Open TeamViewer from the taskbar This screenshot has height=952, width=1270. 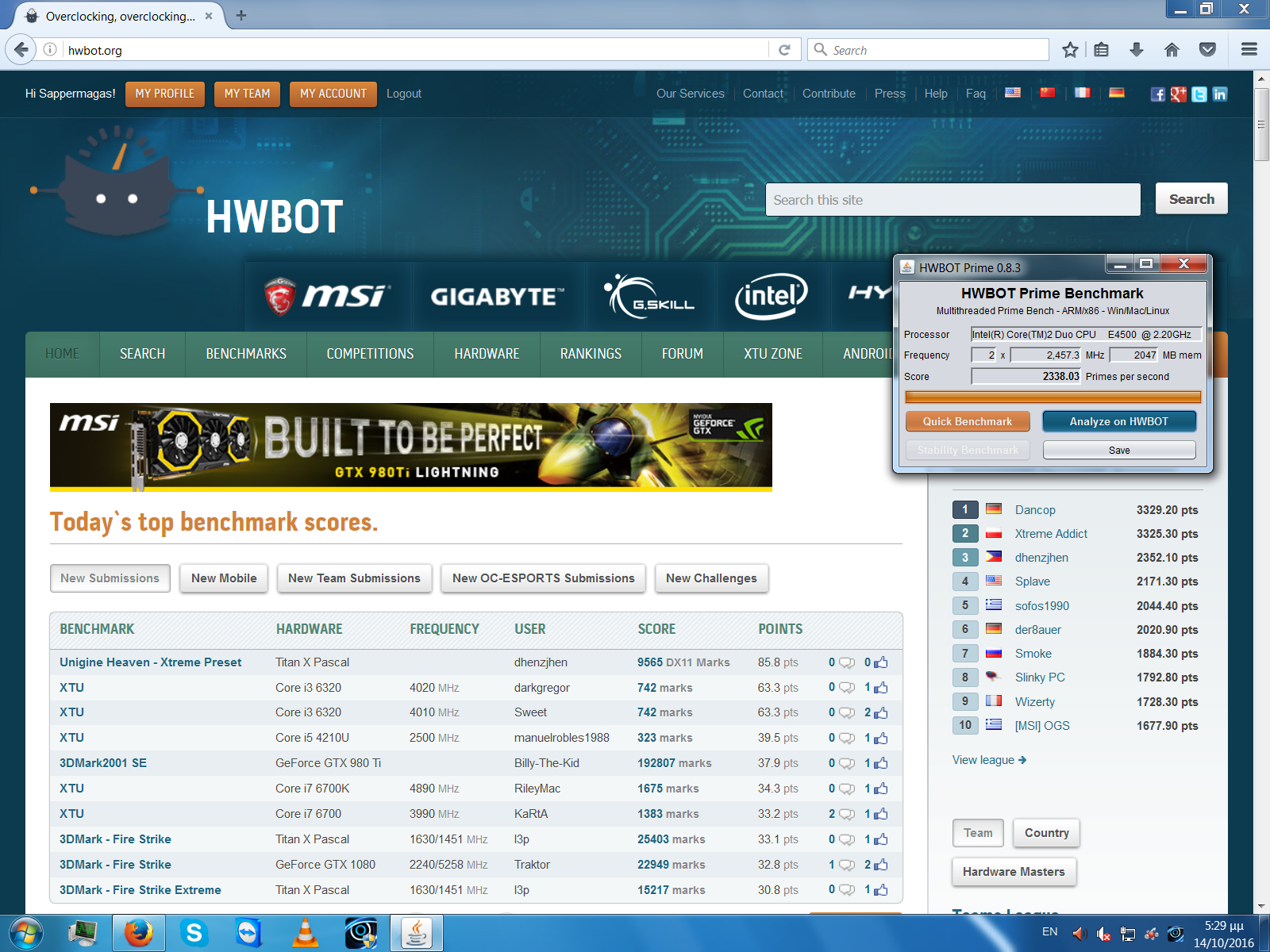[249, 933]
